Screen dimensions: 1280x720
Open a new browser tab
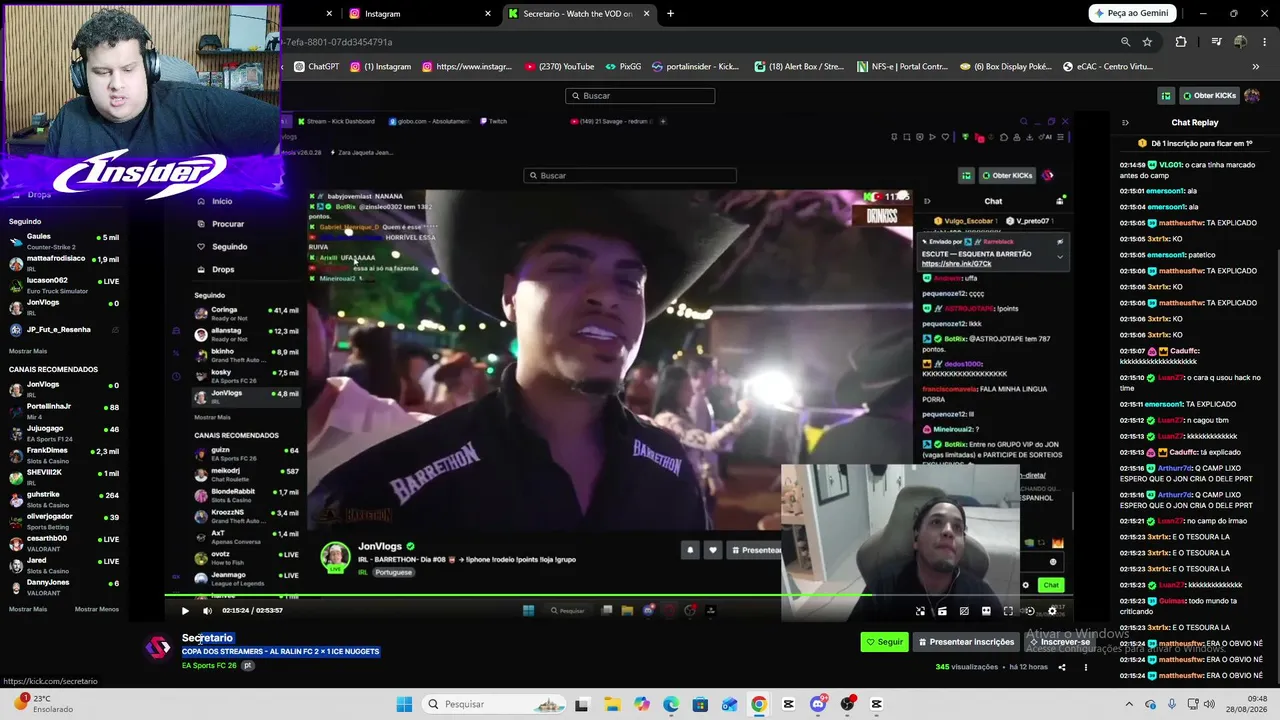(670, 14)
